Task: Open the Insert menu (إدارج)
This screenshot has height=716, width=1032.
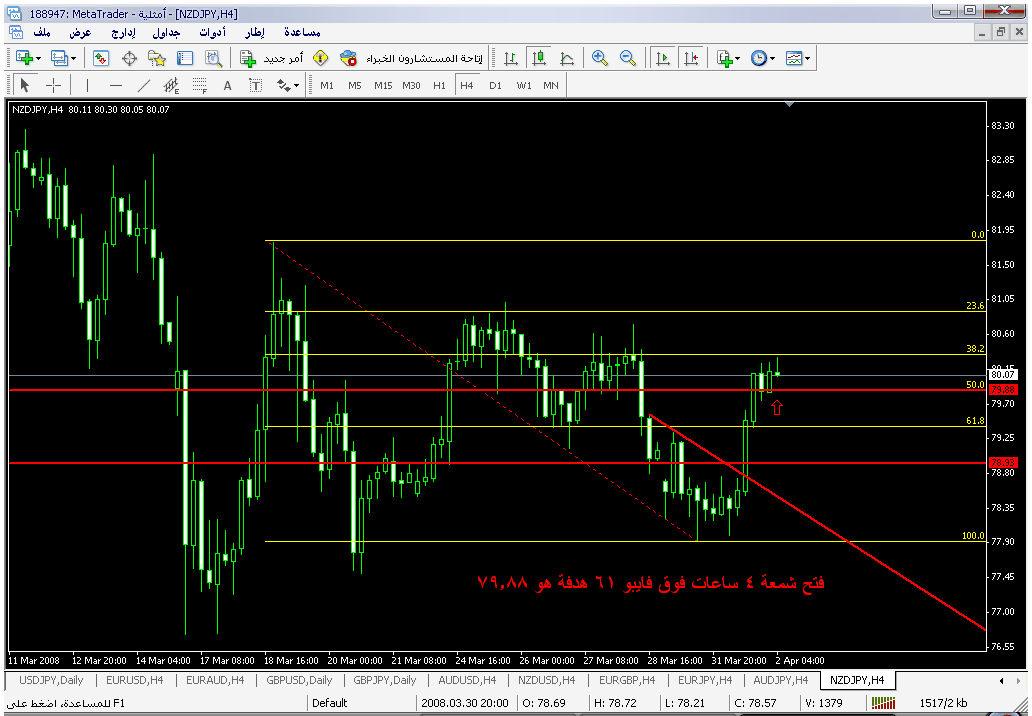Action: [123, 32]
